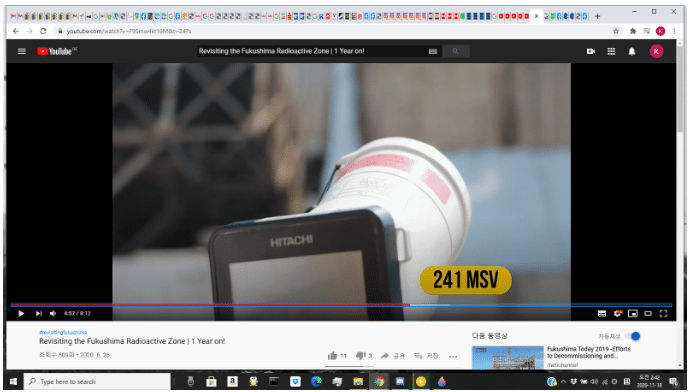Mute the video volume speaker
The height and width of the screenshot is (392, 691).
click(53, 313)
